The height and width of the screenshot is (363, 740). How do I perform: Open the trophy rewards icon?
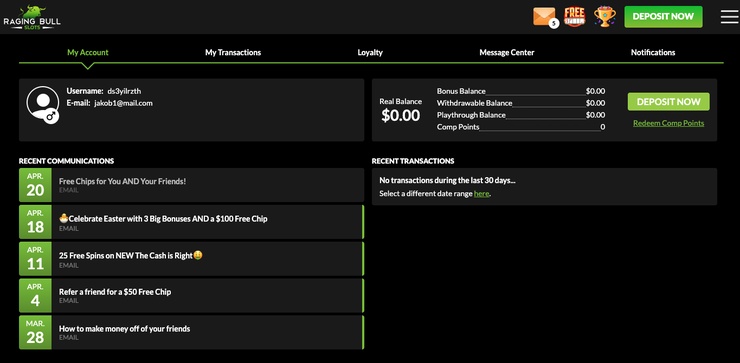[x=605, y=17]
